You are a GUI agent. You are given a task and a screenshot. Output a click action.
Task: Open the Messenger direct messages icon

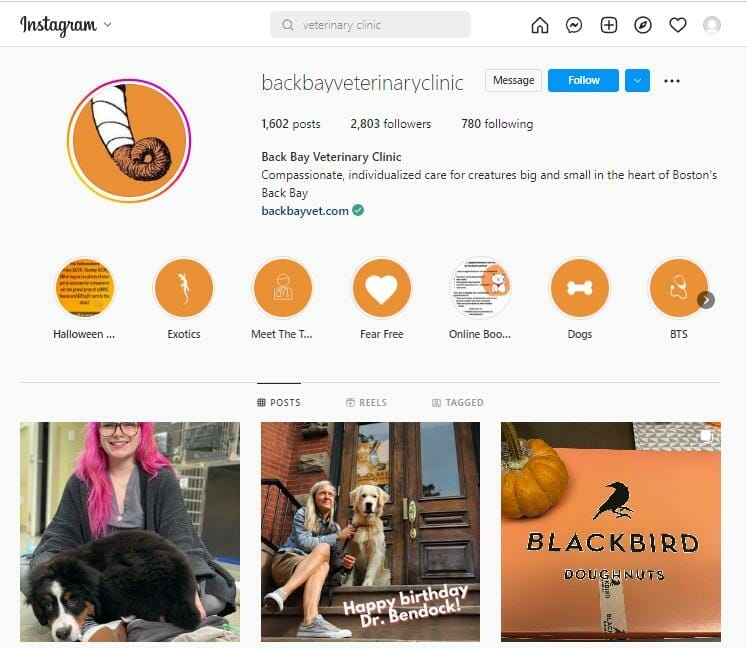tap(574, 25)
